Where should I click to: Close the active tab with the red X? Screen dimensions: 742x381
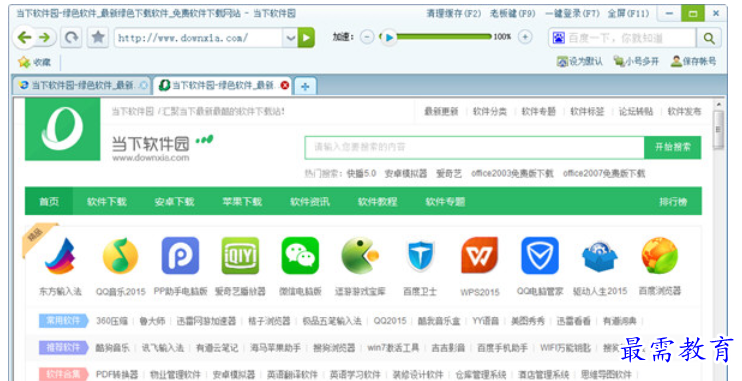285,85
